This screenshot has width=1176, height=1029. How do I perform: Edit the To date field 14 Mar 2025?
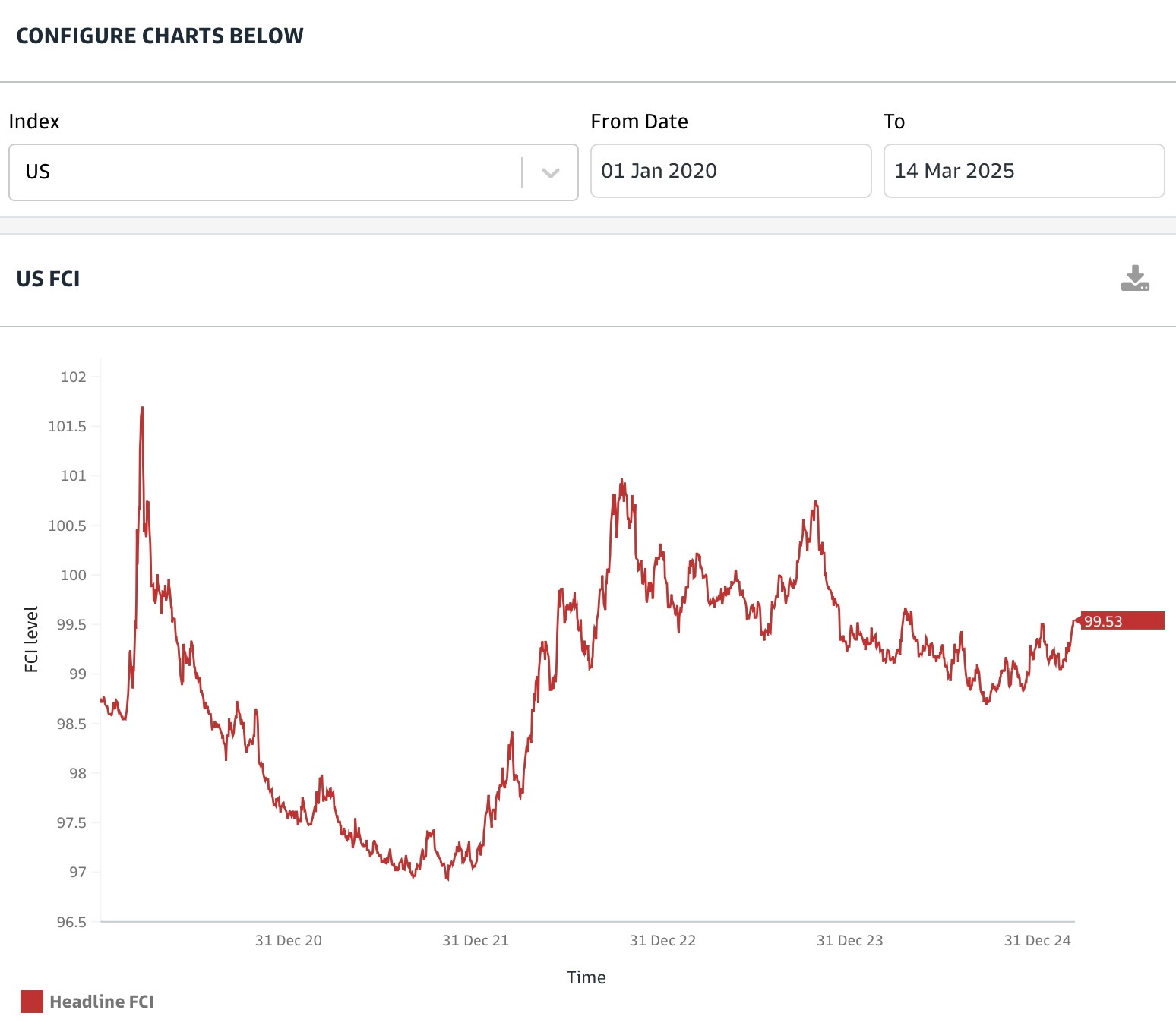coord(1024,171)
